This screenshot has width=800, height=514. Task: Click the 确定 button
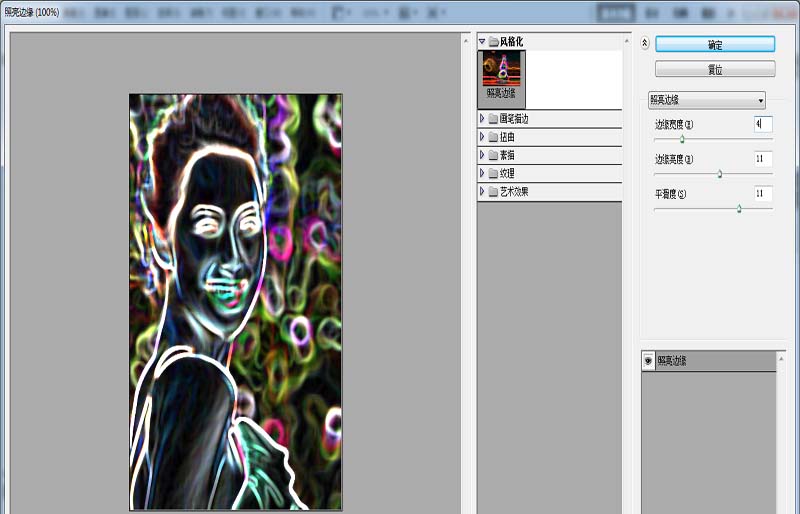pyautogui.click(x=715, y=44)
